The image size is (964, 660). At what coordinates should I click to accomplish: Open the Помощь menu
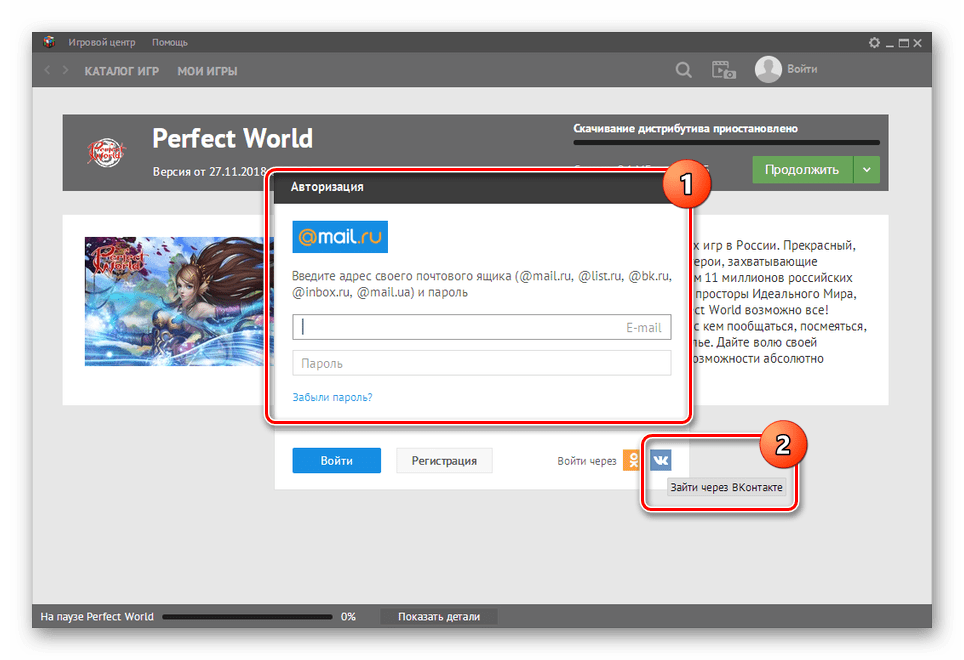[170, 42]
